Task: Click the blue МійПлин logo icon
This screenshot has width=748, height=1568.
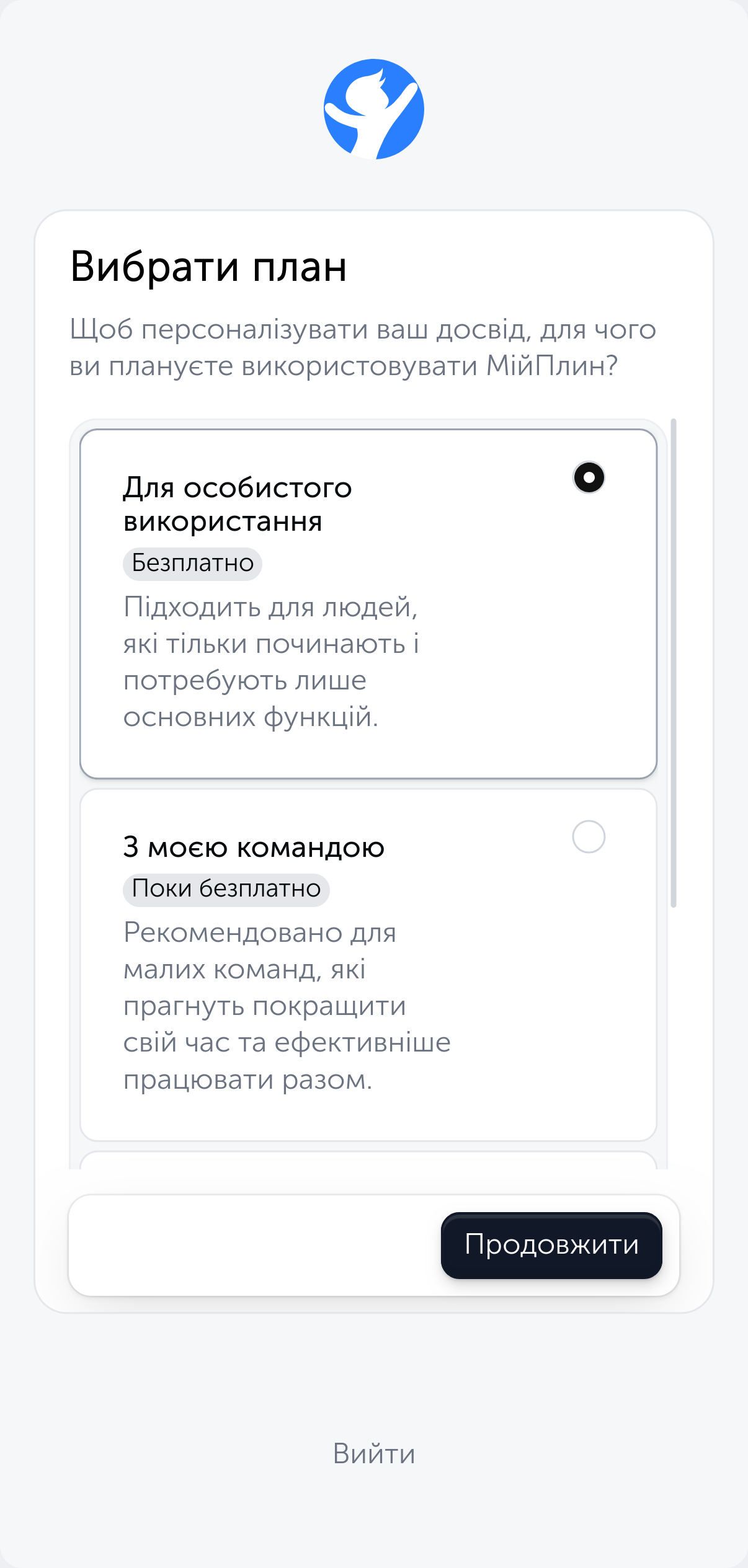Action: [x=374, y=109]
